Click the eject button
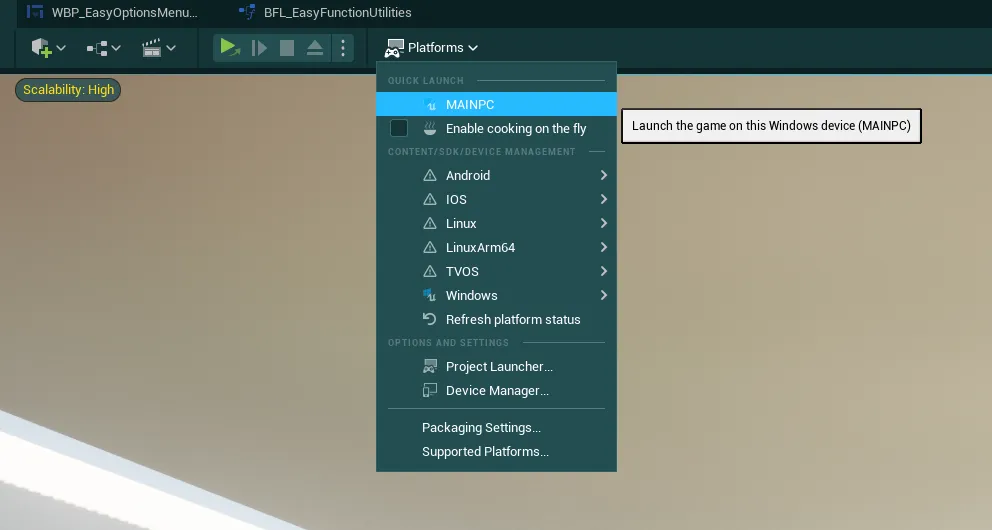This screenshot has width=992, height=530. (x=314, y=48)
